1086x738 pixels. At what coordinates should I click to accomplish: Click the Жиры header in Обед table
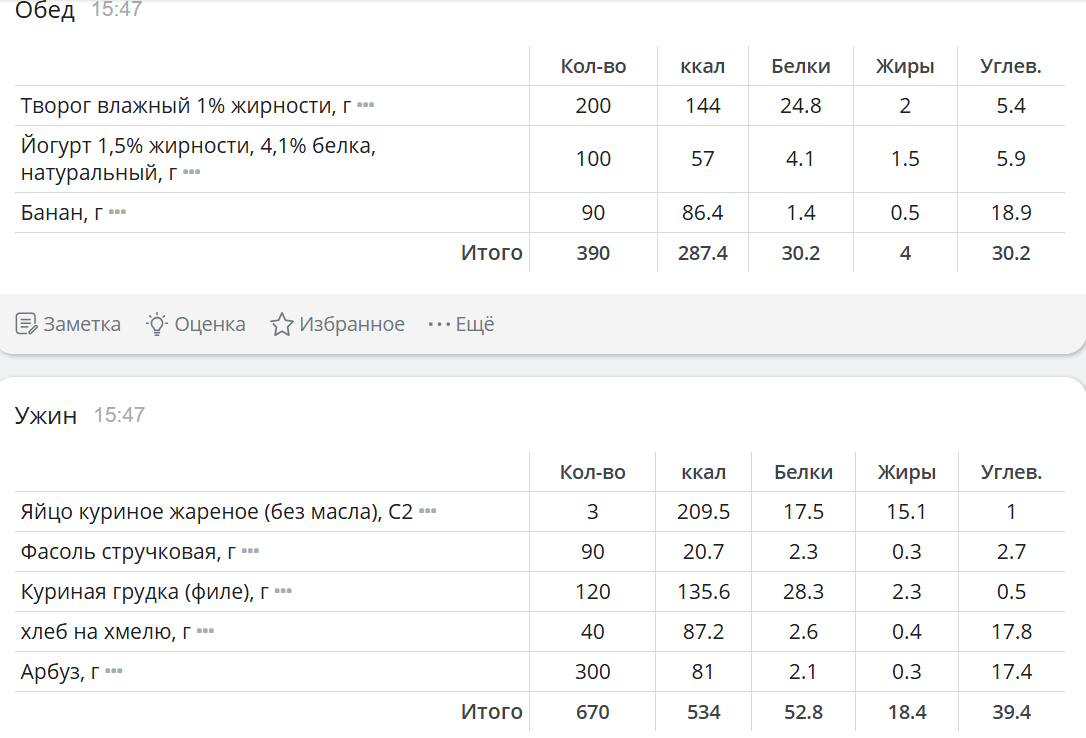(x=905, y=66)
